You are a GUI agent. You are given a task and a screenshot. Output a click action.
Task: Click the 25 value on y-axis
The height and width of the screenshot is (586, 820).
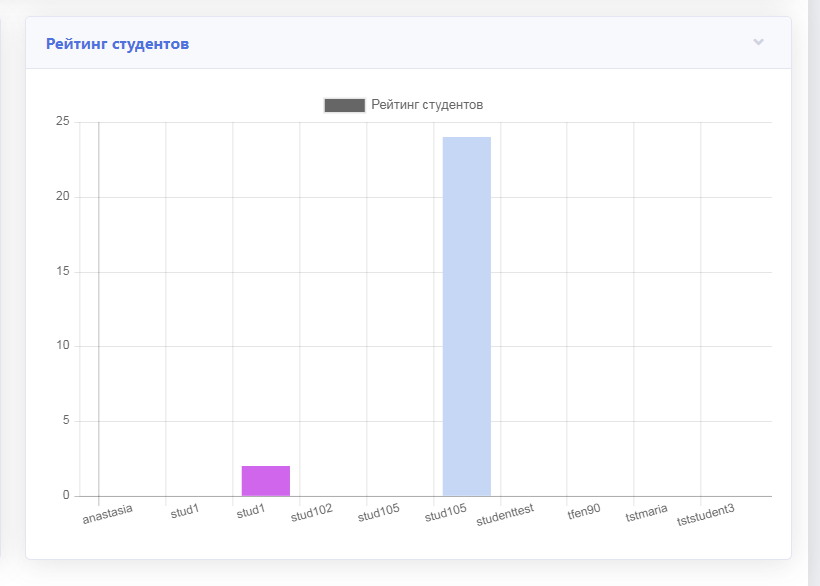point(62,122)
